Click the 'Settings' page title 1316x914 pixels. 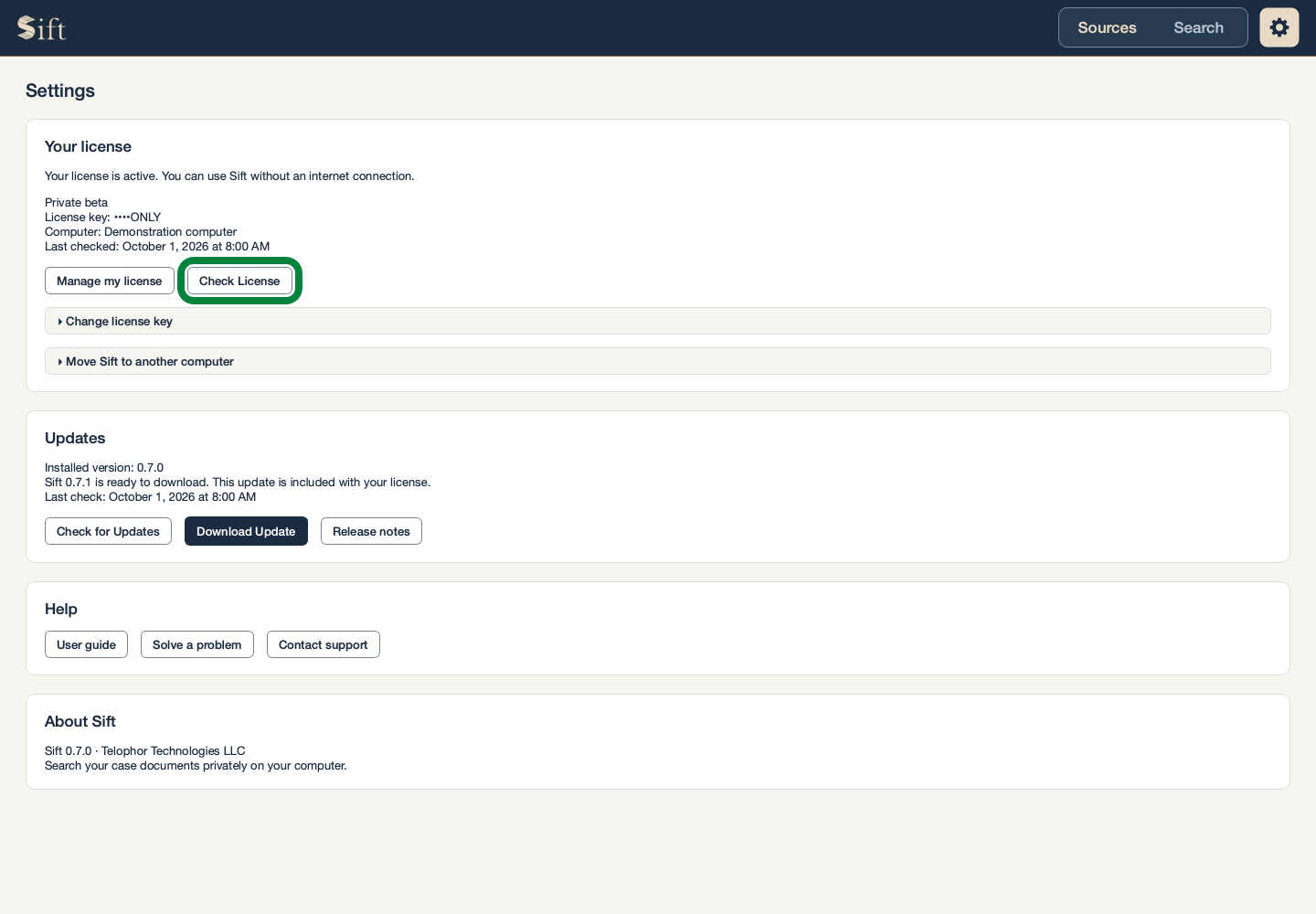tap(60, 90)
